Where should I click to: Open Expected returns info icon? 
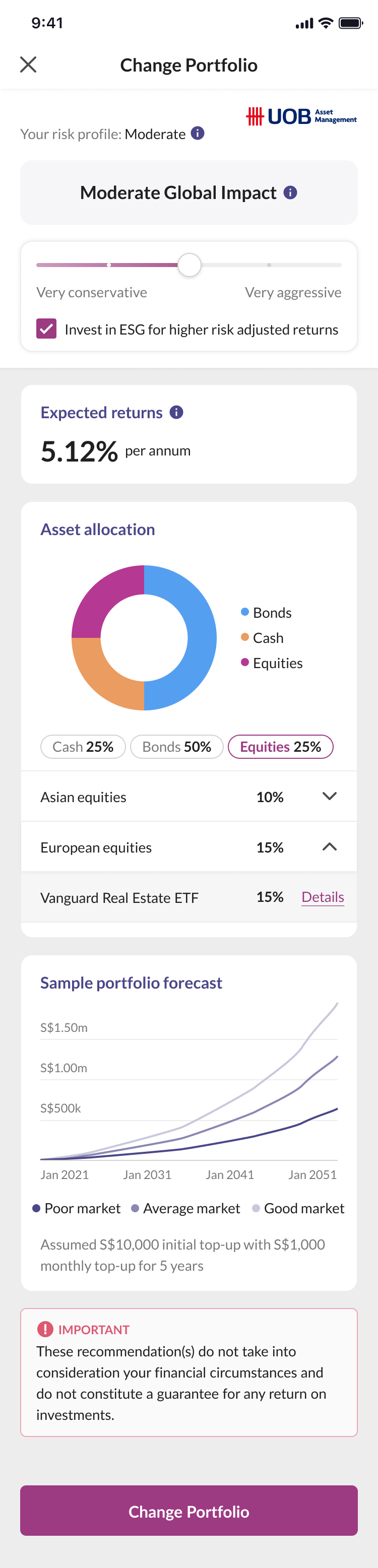pyautogui.click(x=176, y=412)
